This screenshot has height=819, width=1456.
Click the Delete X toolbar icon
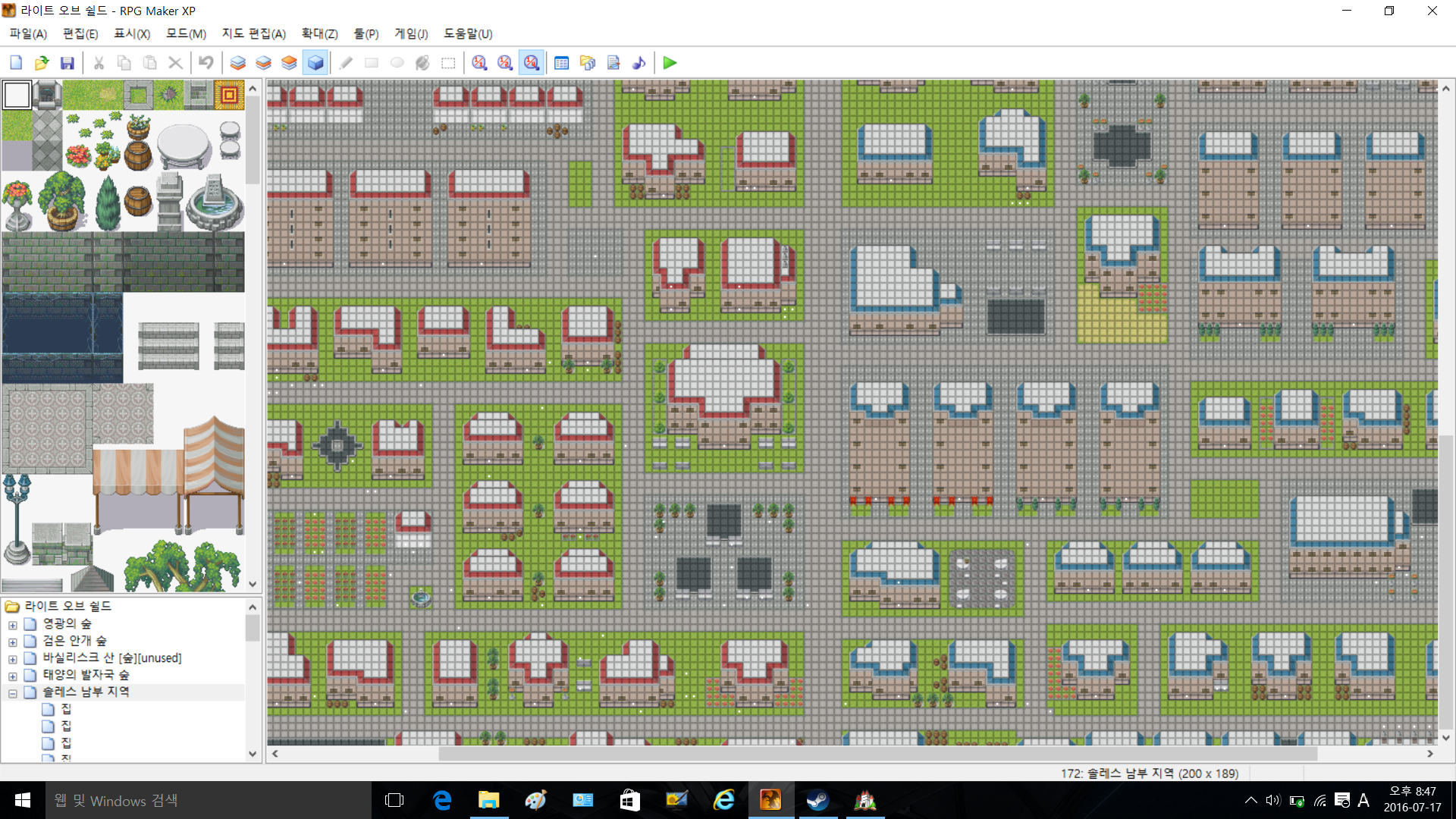[175, 63]
